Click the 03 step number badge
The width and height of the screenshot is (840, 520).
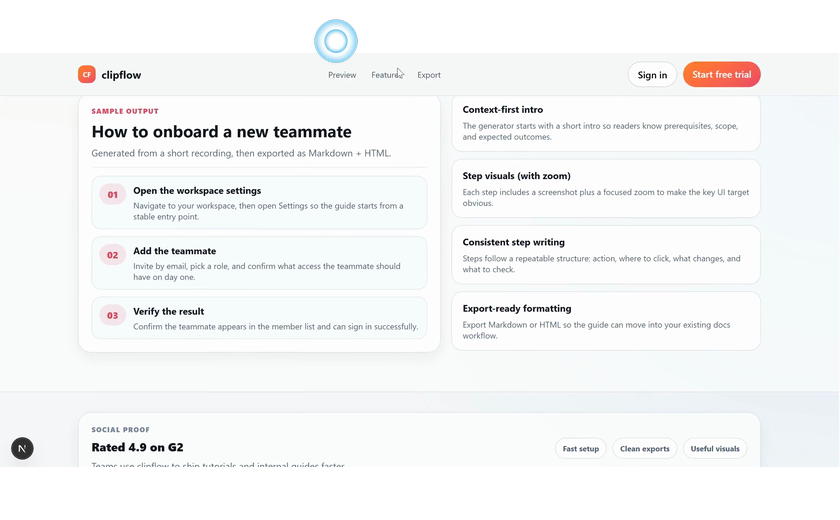(112, 315)
